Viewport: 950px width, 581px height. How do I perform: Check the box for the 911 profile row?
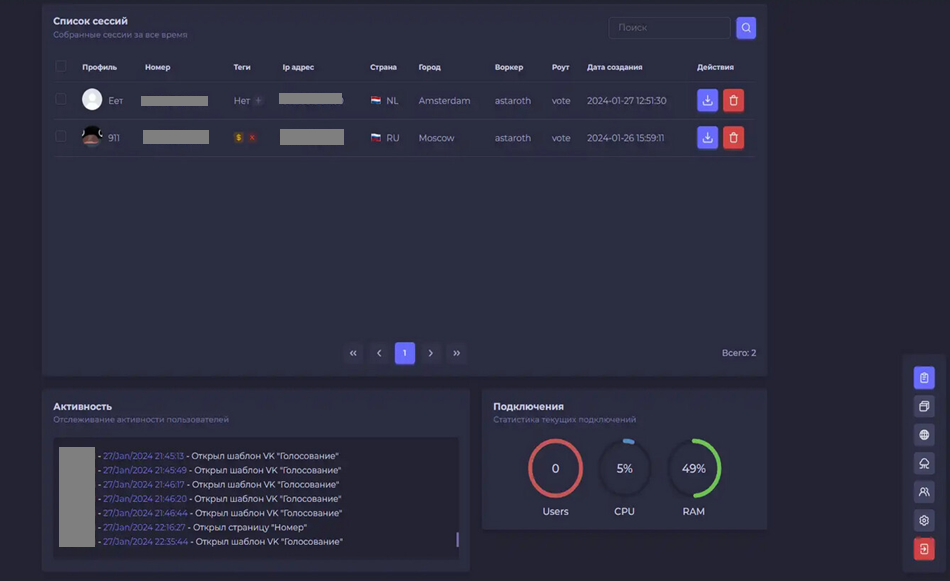point(61,137)
